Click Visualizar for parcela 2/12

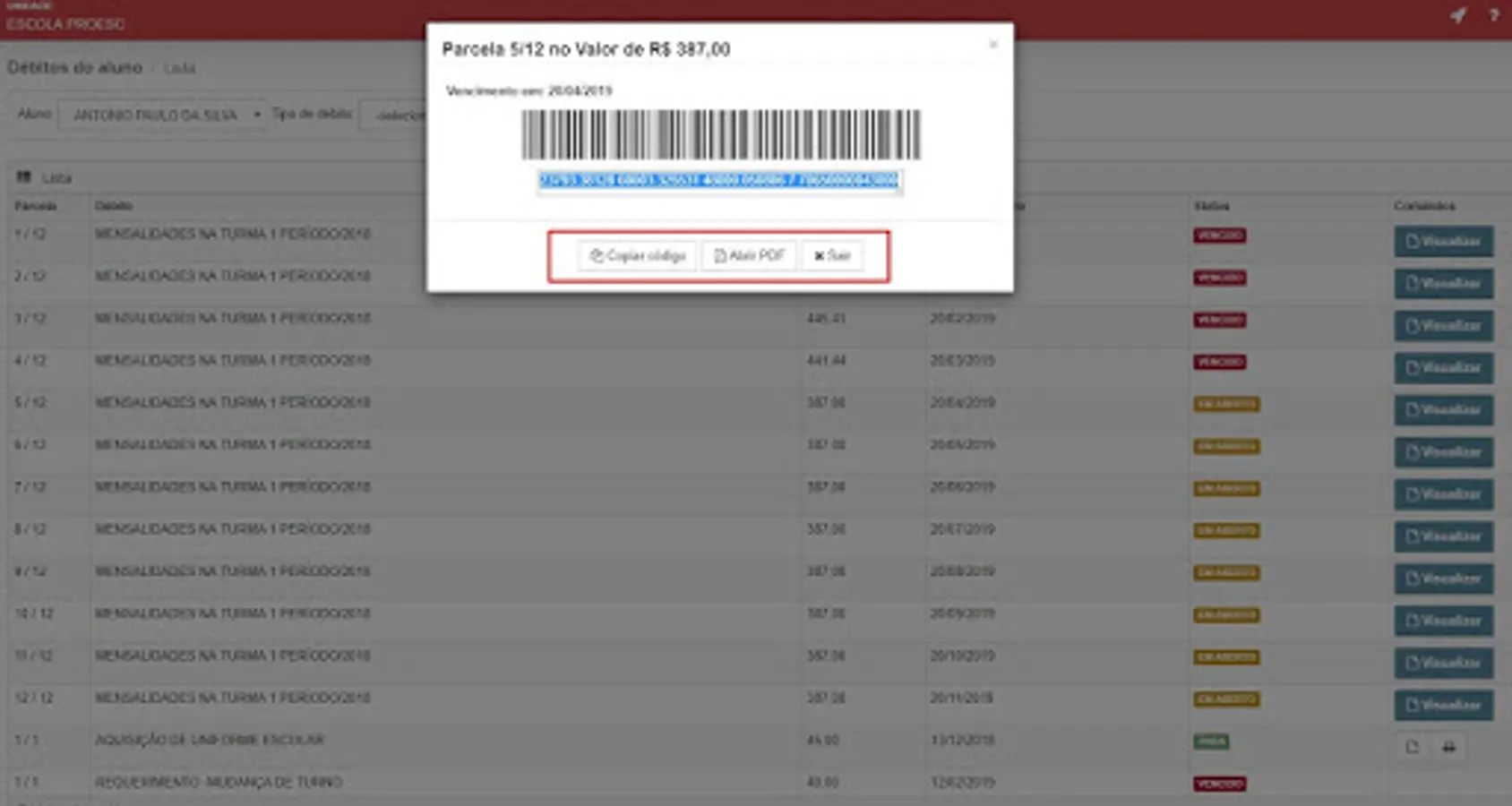[1444, 284]
